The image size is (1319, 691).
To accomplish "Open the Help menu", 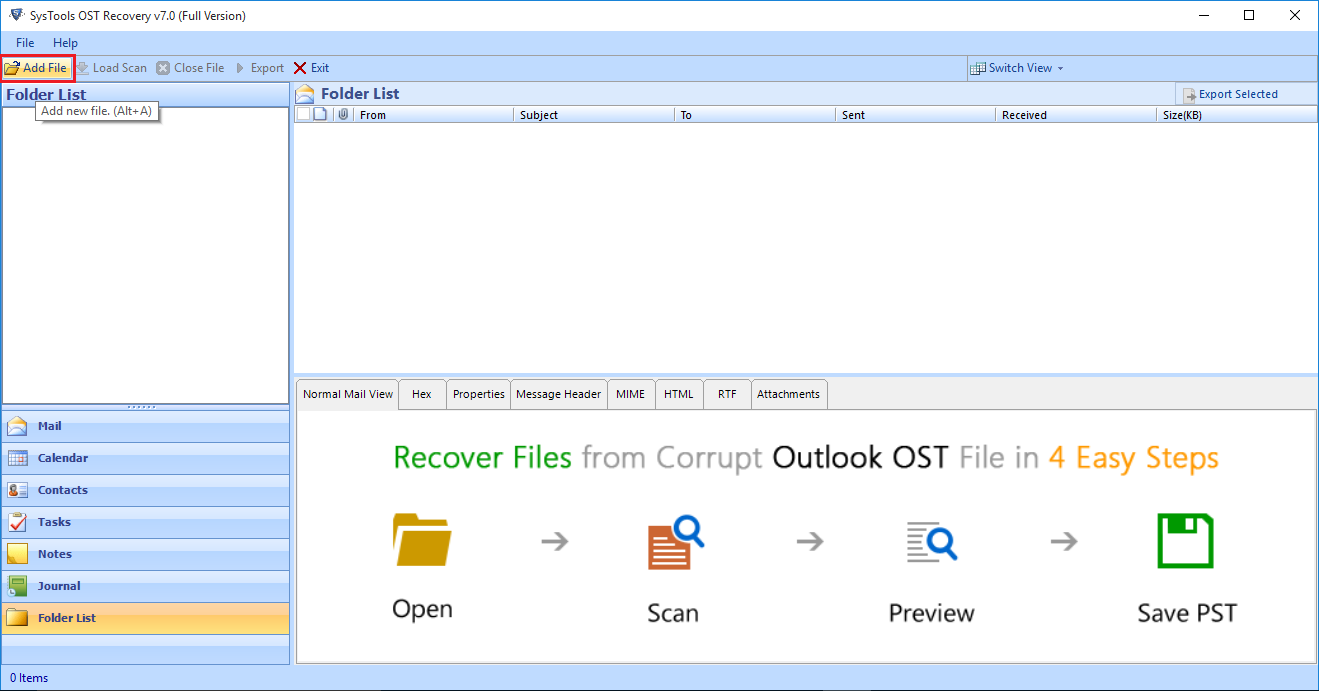I will pyautogui.click(x=65, y=43).
